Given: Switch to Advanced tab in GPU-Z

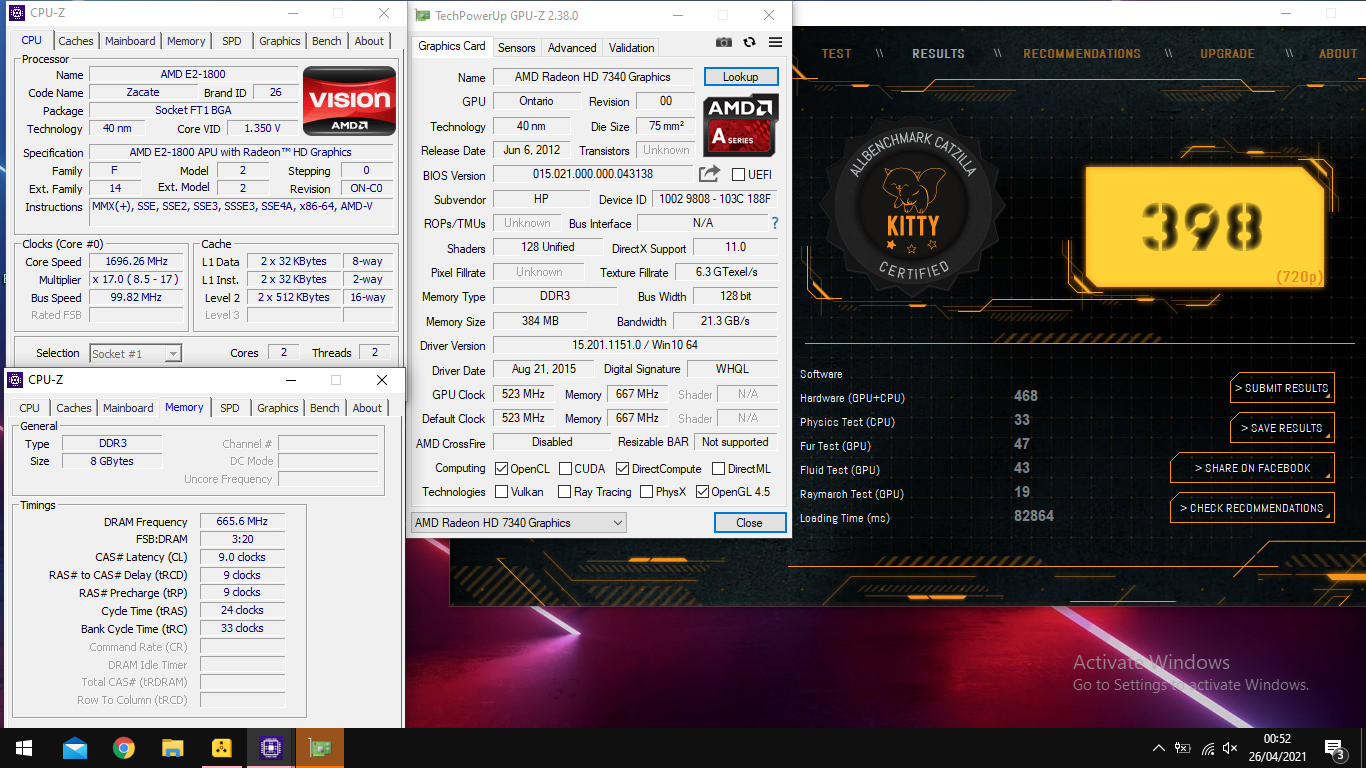Looking at the screenshot, I should 572,47.
